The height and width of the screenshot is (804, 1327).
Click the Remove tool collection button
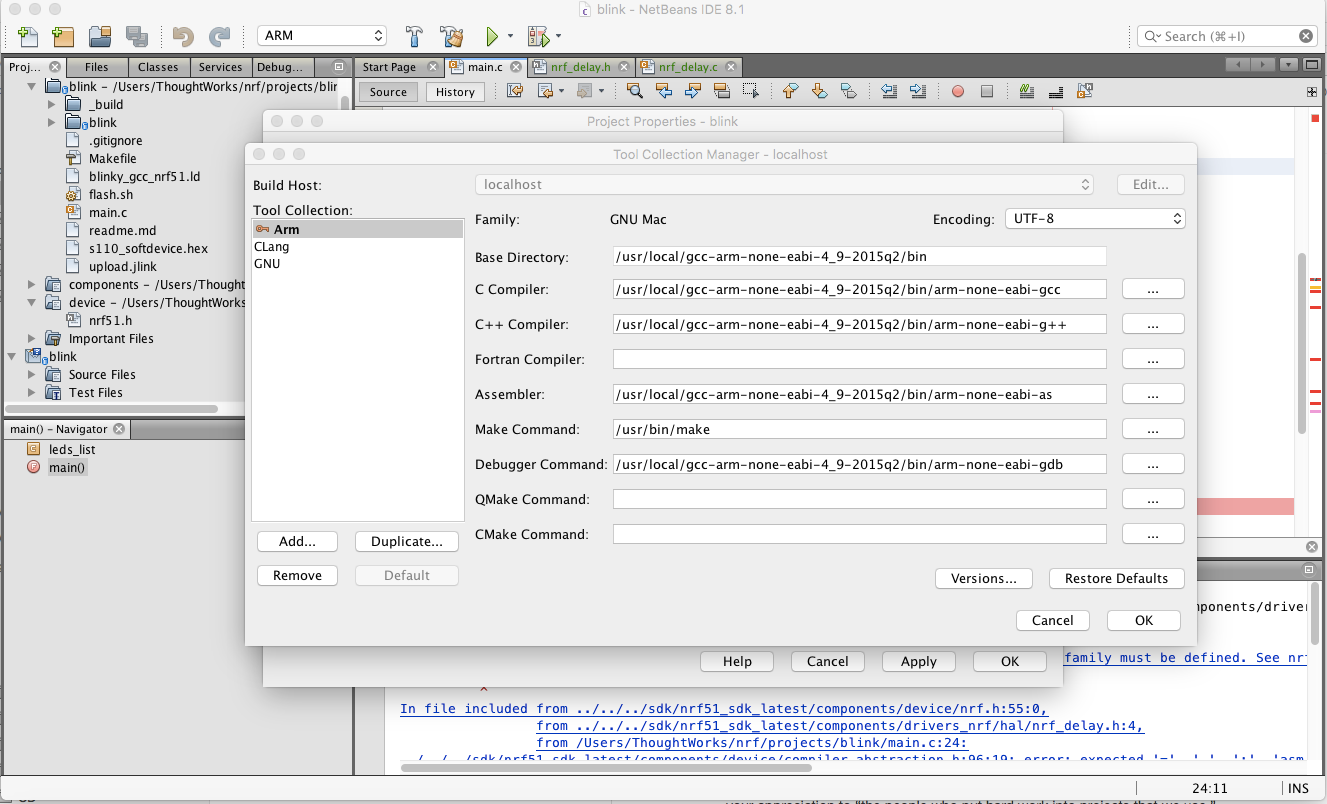point(297,575)
